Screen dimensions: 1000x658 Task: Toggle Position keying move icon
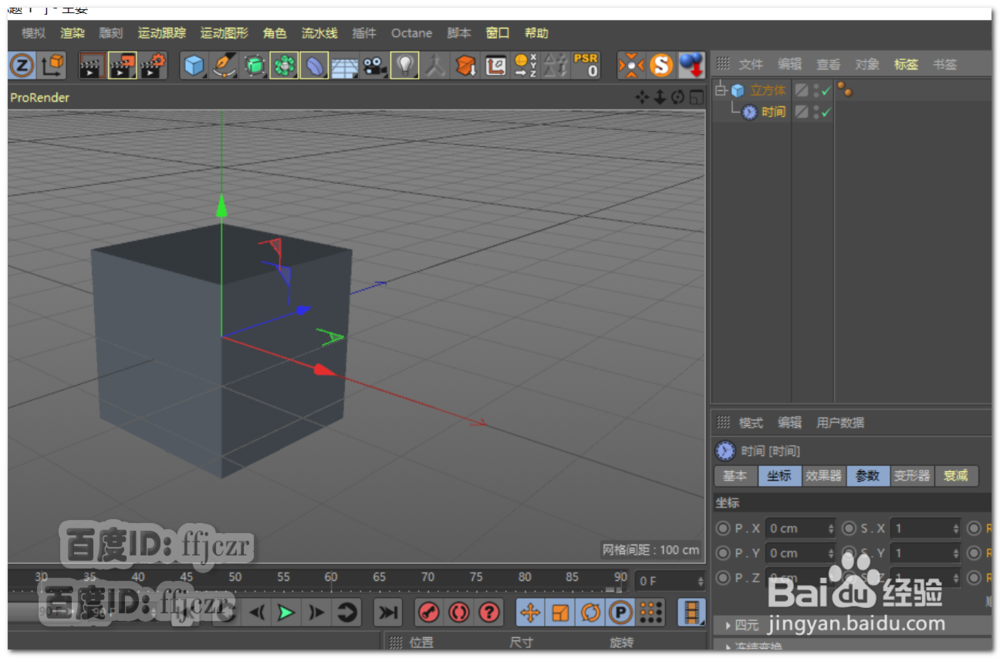click(x=530, y=613)
